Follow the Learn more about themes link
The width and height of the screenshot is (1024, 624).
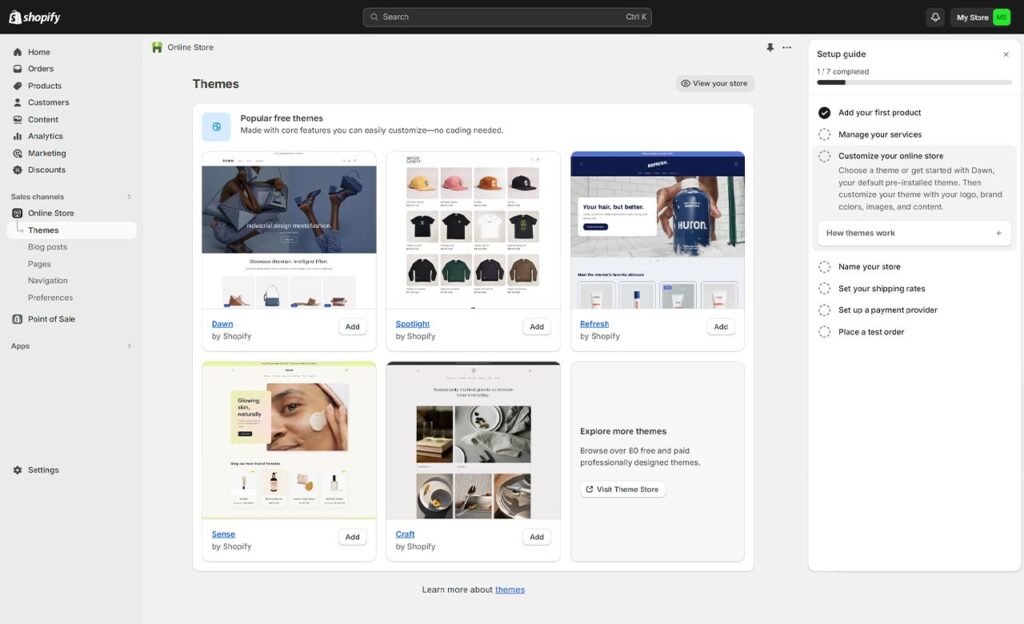coord(509,589)
